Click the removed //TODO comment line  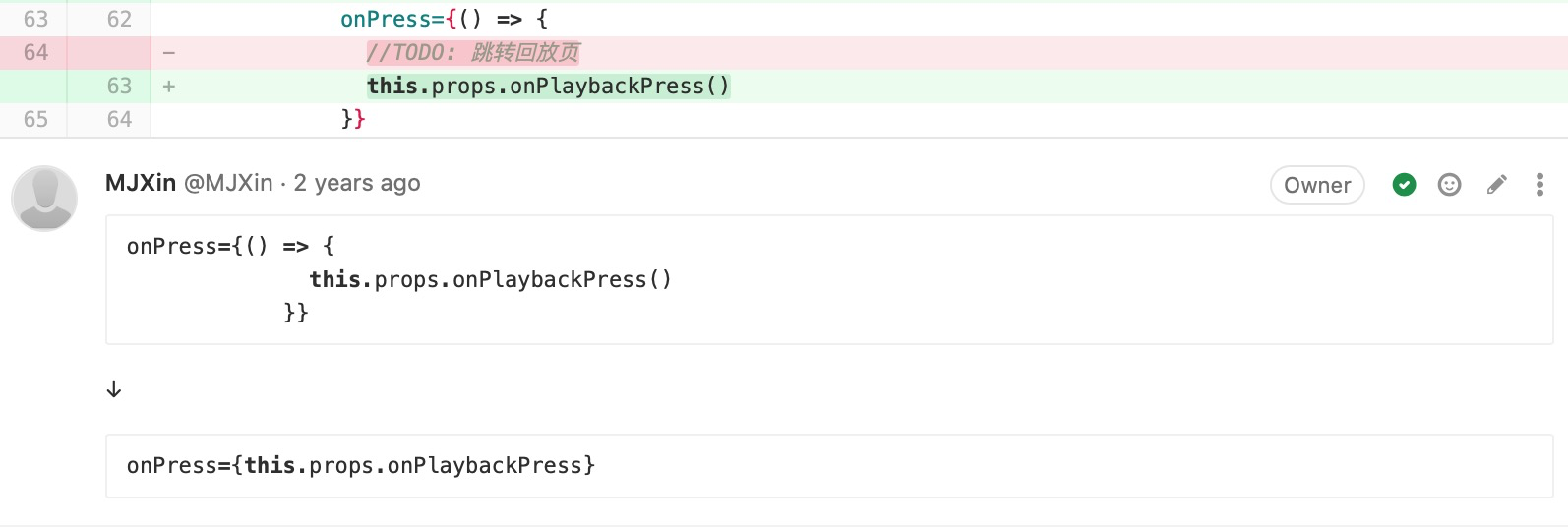(472, 53)
